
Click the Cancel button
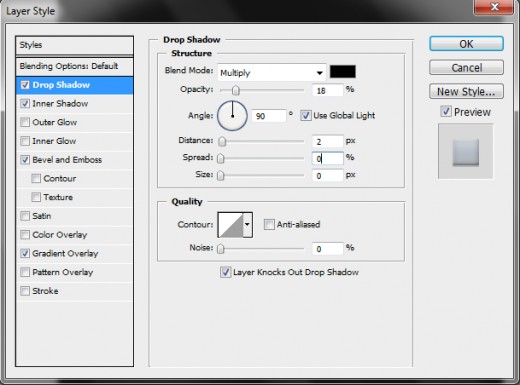[x=466, y=68]
